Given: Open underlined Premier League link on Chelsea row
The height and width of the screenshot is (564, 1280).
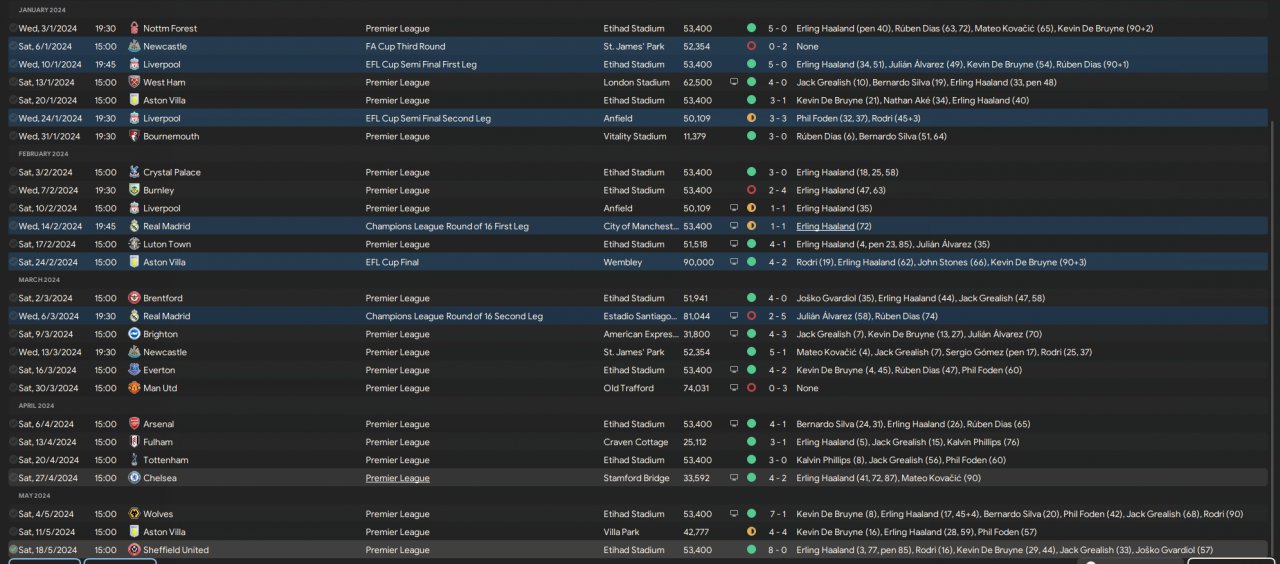Looking at the screenshot, I should 397,478.
